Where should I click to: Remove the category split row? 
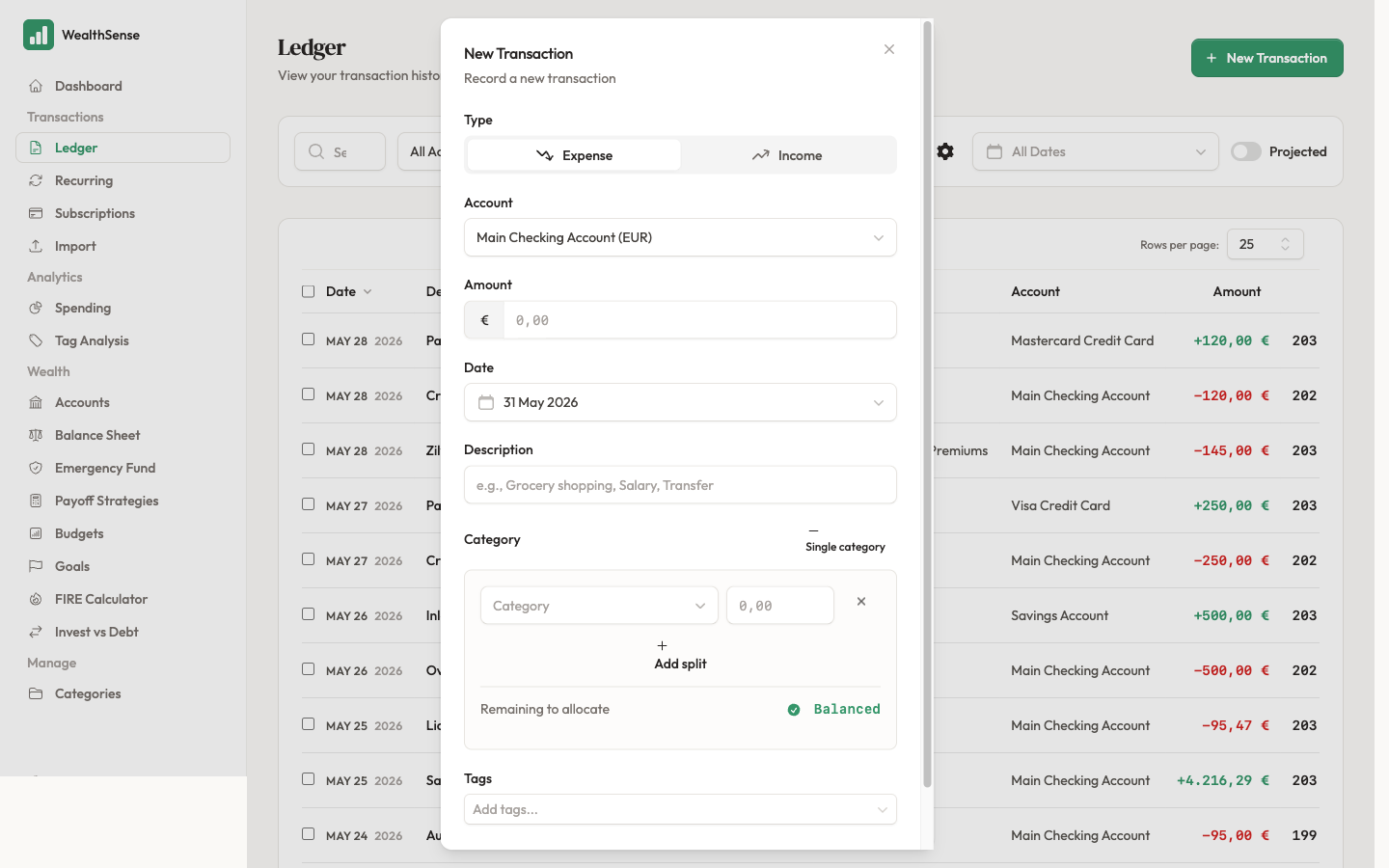tap(861, 602)
